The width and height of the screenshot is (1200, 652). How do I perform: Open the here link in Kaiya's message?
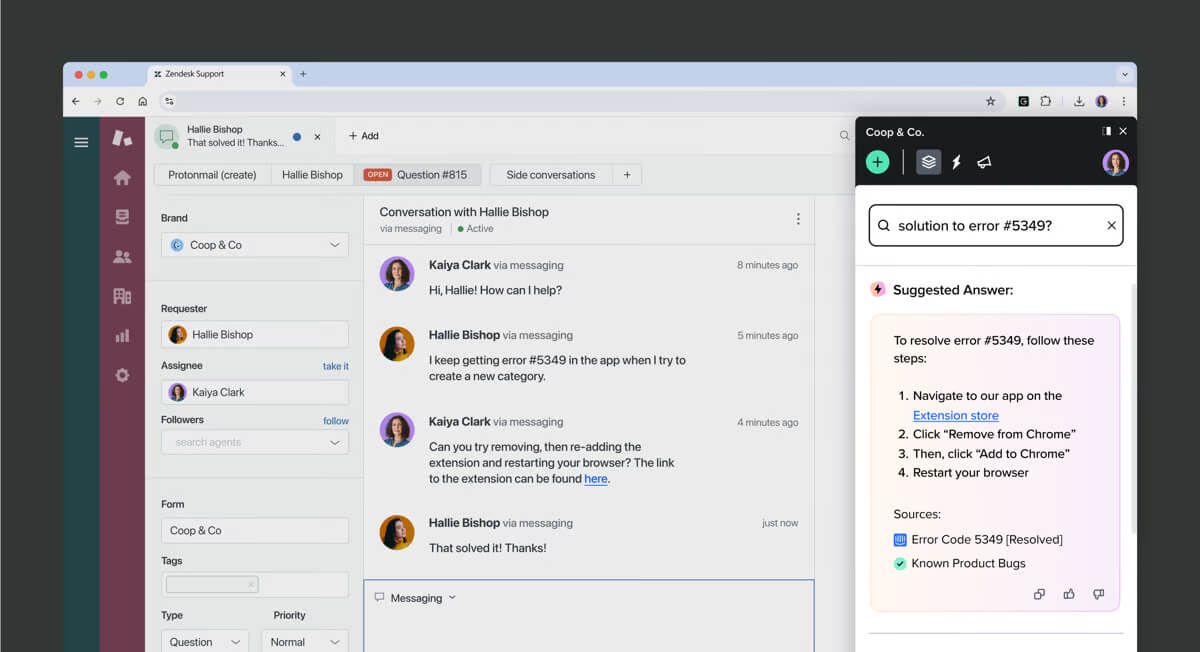tap(596, 479)
